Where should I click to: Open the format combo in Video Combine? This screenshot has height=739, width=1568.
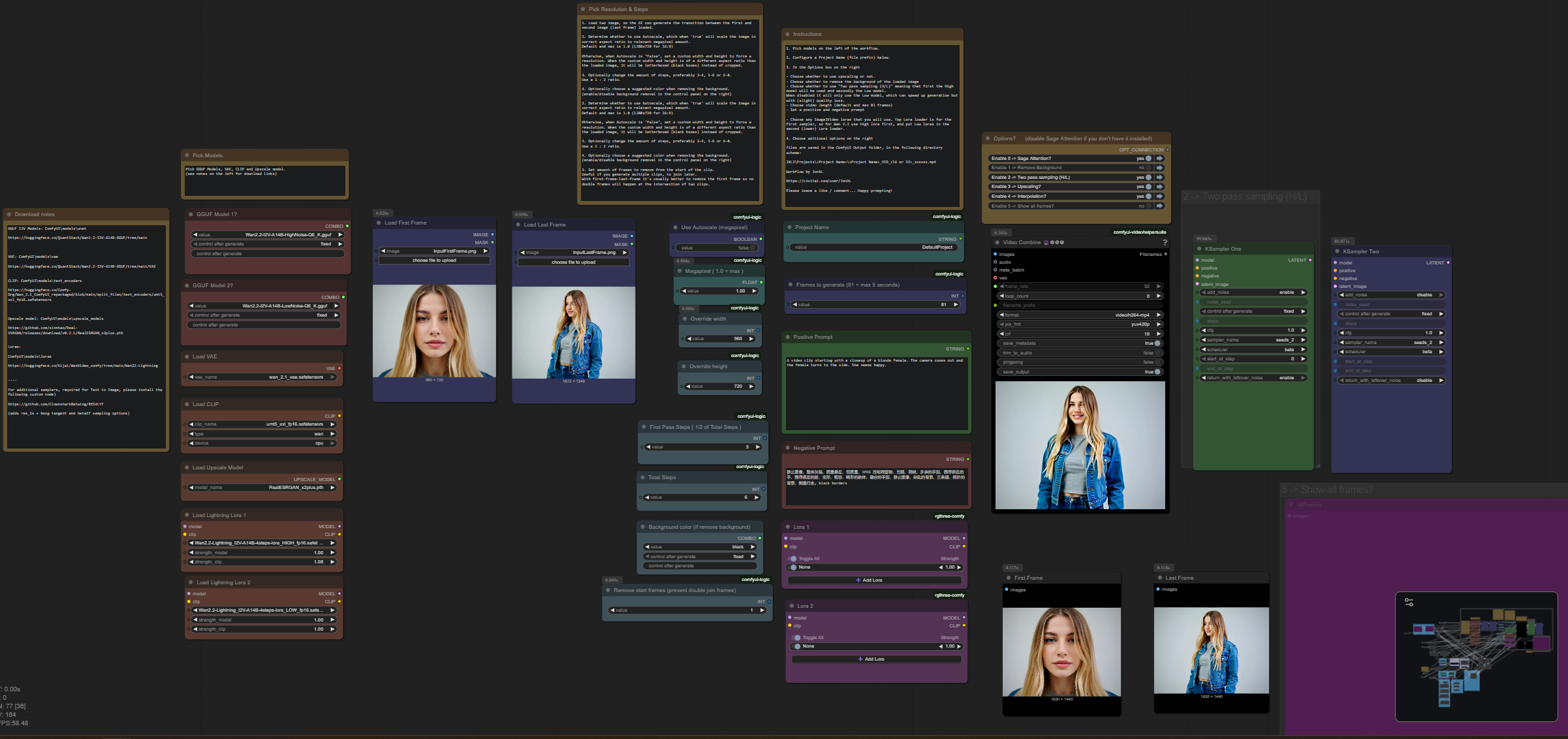click(x=1080, y=315)
